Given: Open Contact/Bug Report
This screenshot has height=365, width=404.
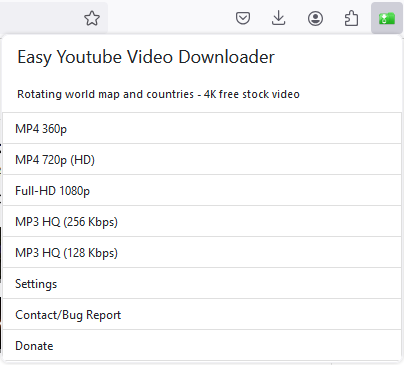Looking at the screenshot, I should click(x=202, y=314).
